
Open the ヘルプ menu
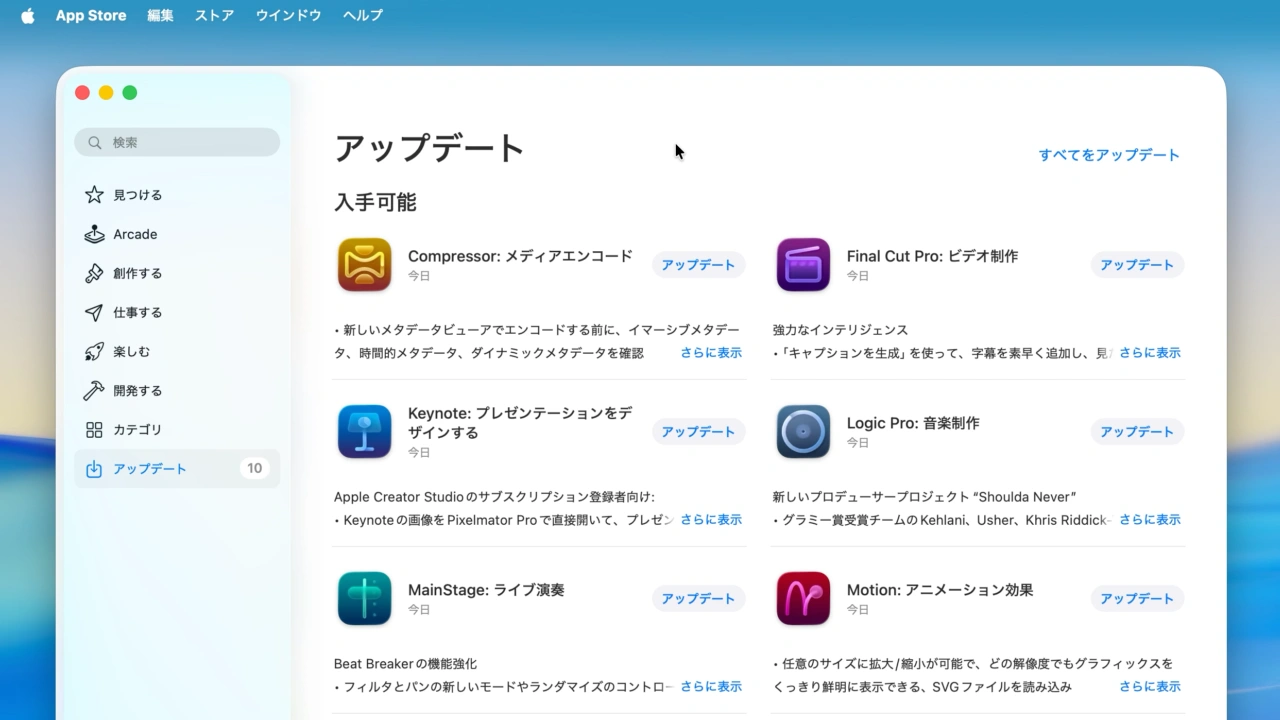click(x=362, y=16)
